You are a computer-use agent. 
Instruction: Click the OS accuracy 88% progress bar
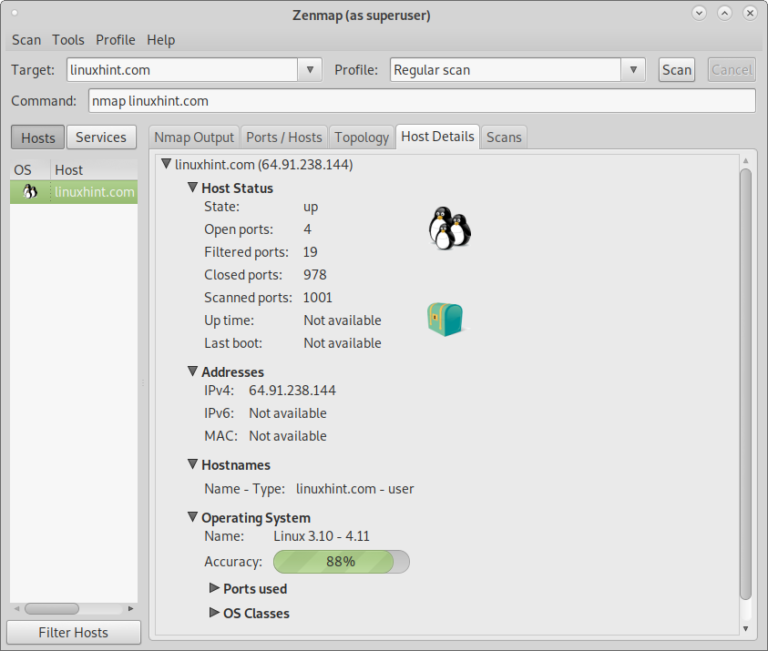point(341,561)
